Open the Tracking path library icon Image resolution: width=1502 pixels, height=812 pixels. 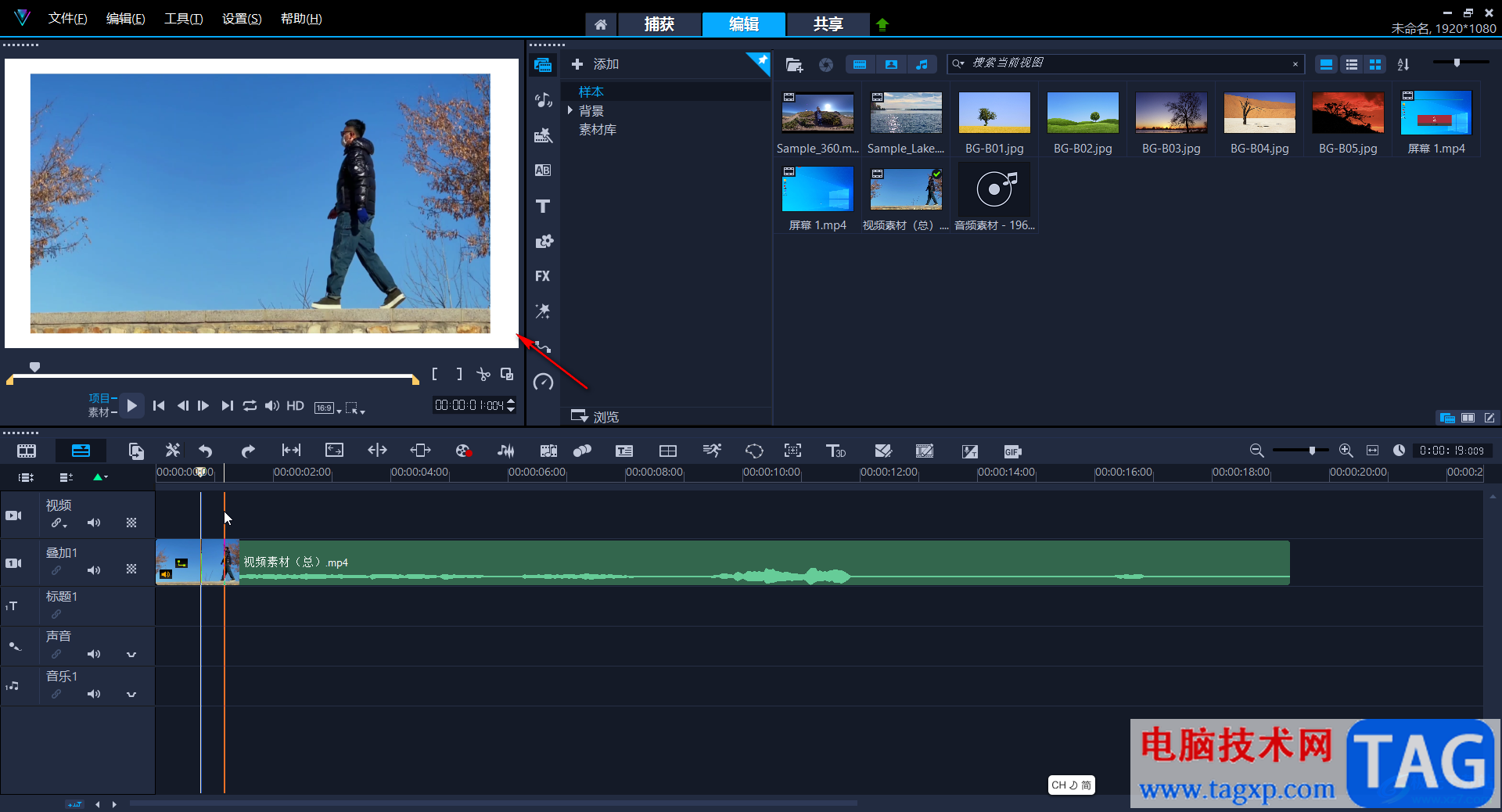[543, 347]
